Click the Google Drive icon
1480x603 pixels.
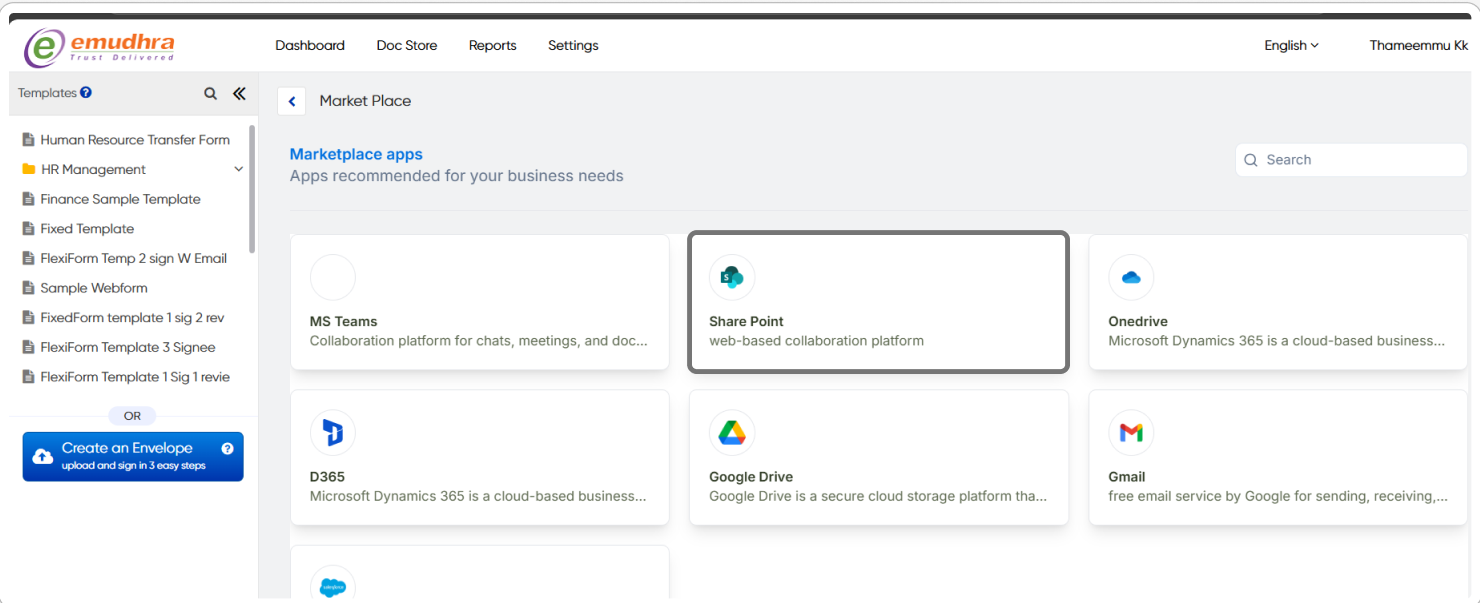(732, 432)
